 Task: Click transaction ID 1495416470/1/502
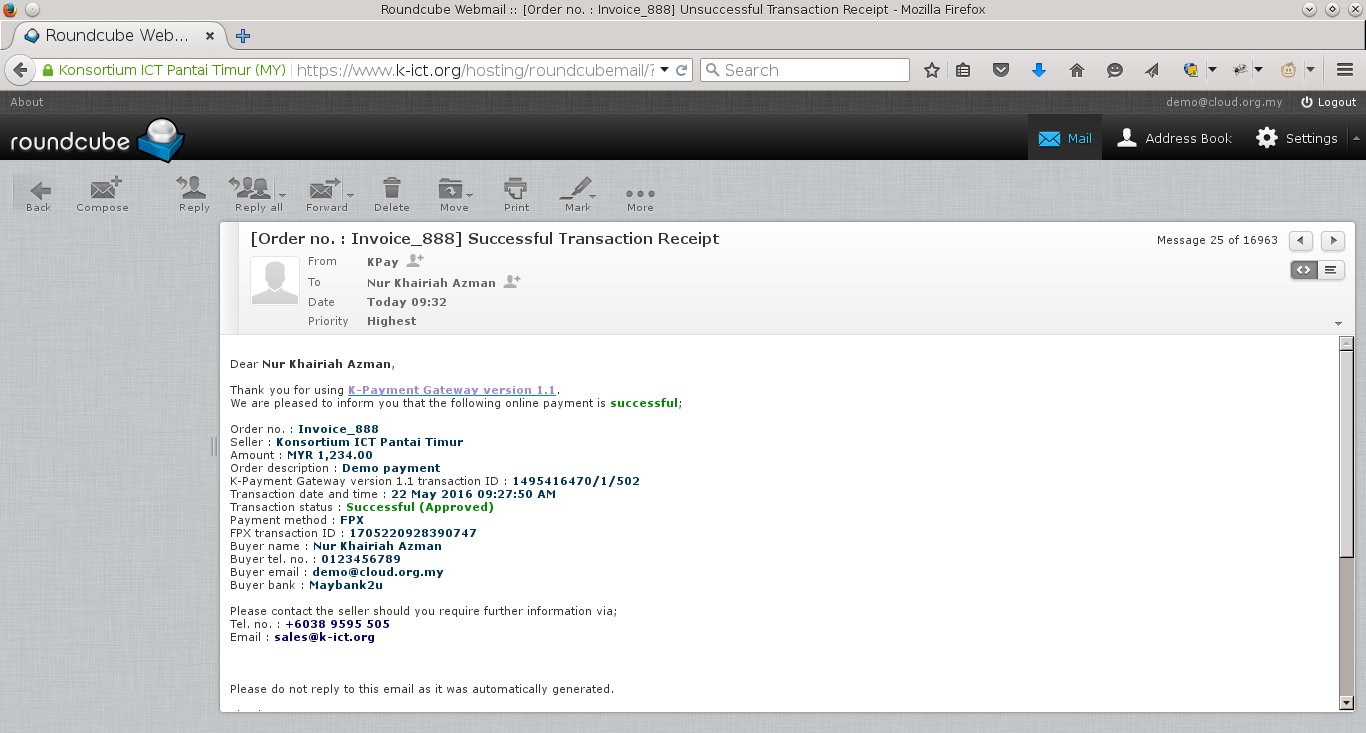click(576, 481)
